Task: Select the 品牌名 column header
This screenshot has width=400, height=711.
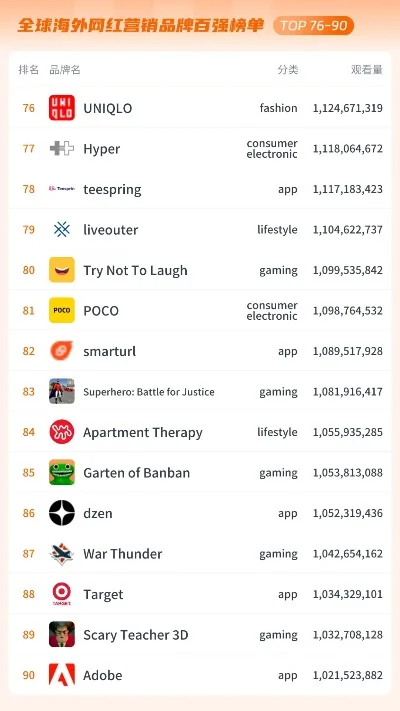Action: tap(65, 69)
